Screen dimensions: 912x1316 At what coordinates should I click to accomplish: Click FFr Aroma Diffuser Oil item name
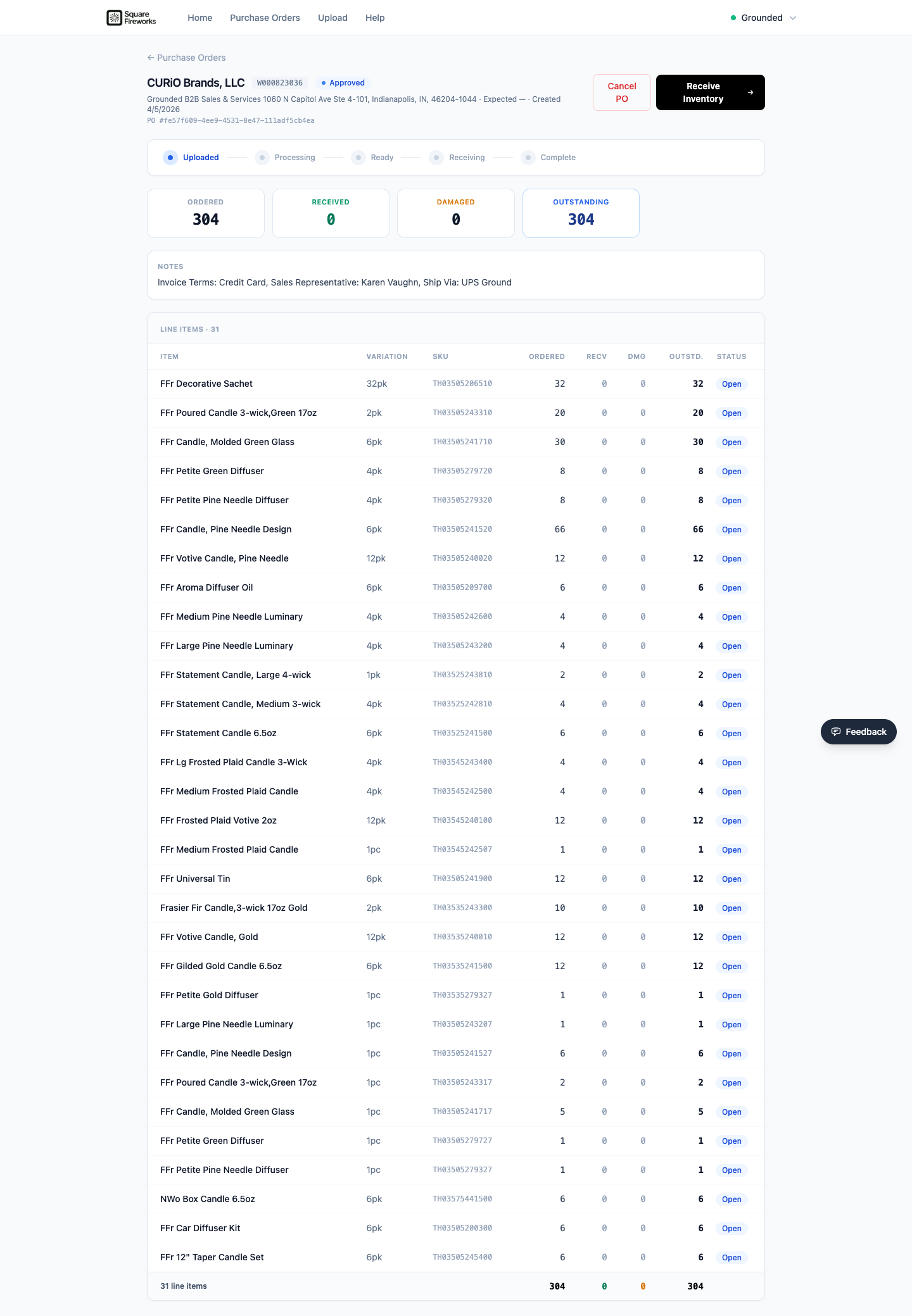pyautogui.click(x=206, y=587)
